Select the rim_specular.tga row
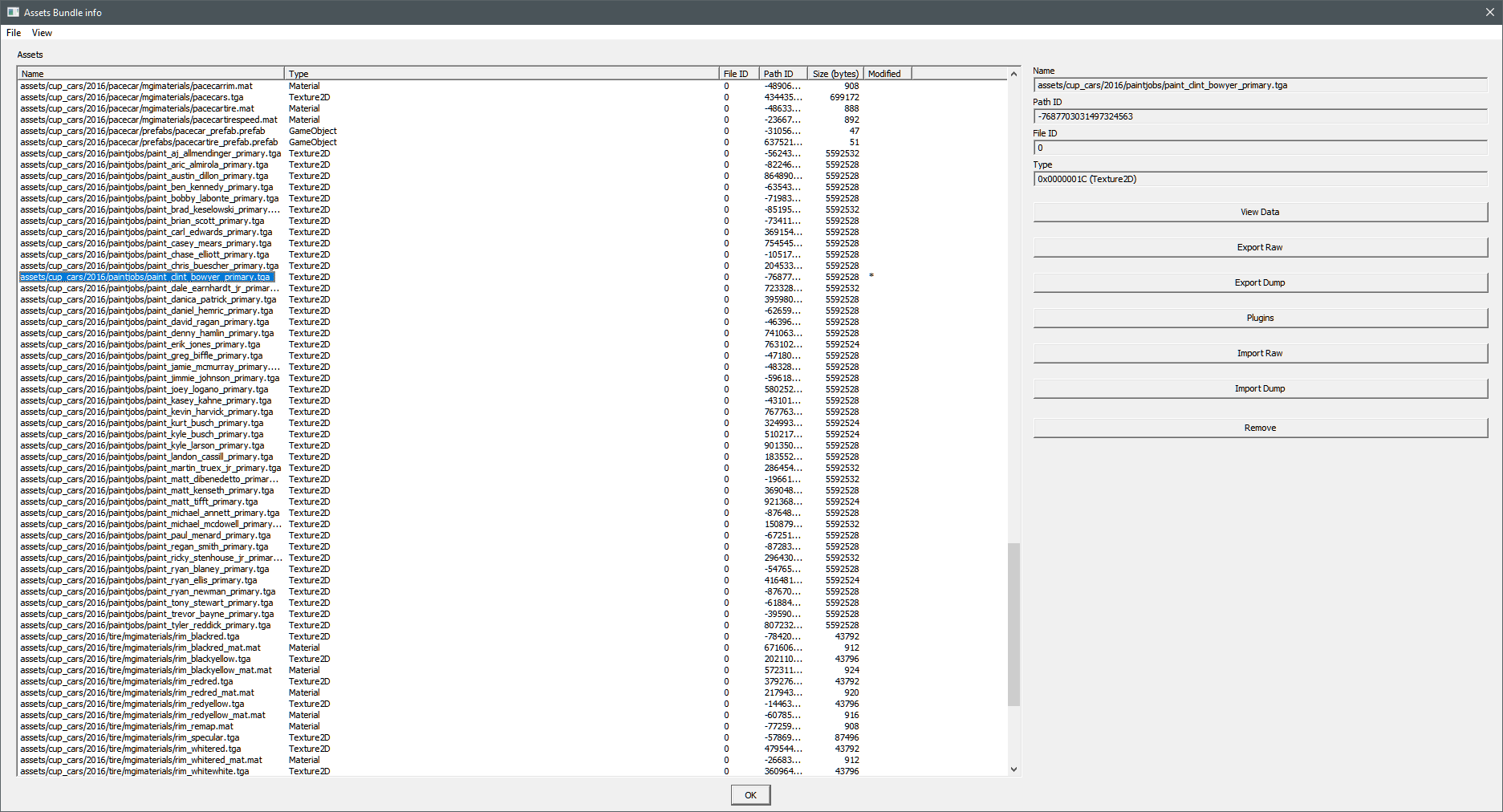This screenshot has width=1503, height=812. coord(512,737)
